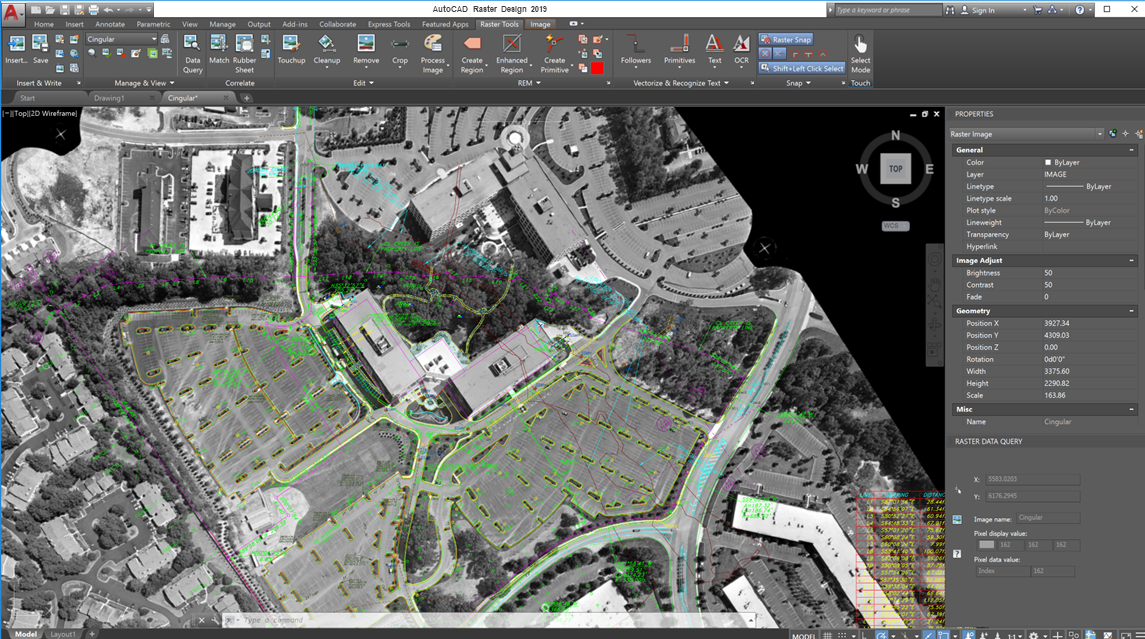Collapse the Image Adjust section

[1132, 260]
